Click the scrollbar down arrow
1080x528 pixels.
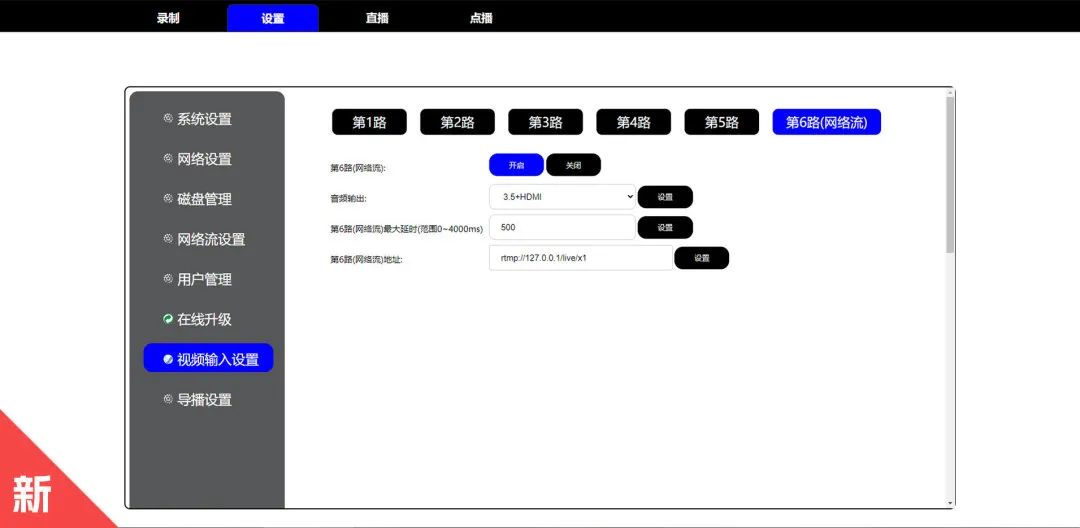(x=951, y=504)
